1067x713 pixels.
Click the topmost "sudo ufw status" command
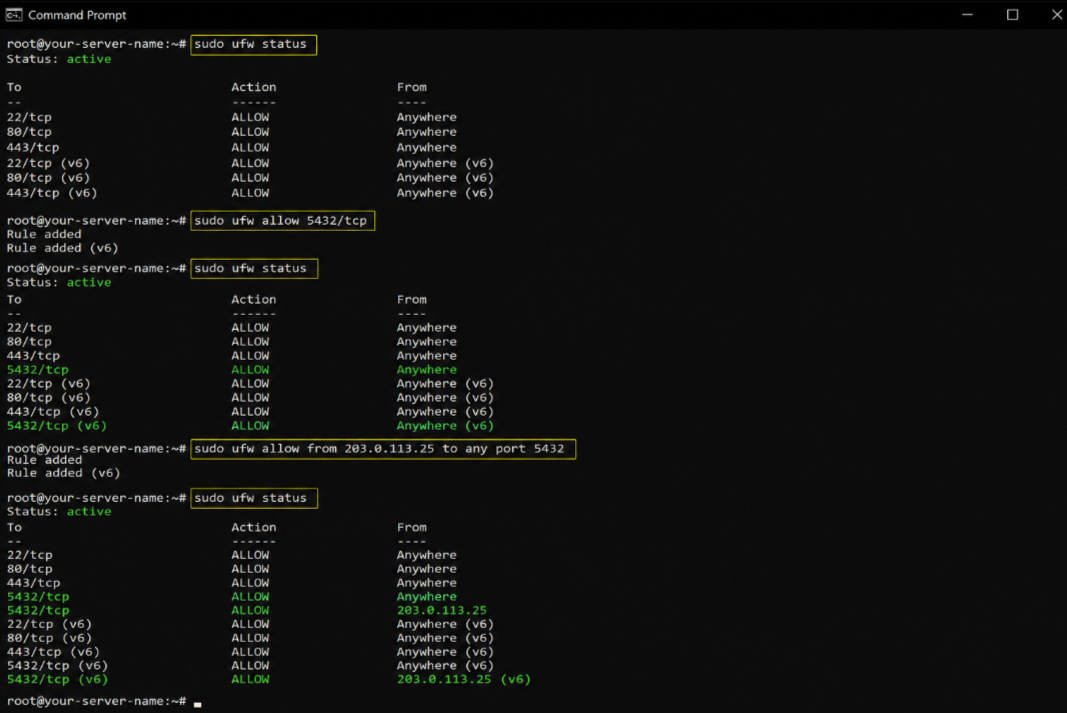click(x=253, y=44)
